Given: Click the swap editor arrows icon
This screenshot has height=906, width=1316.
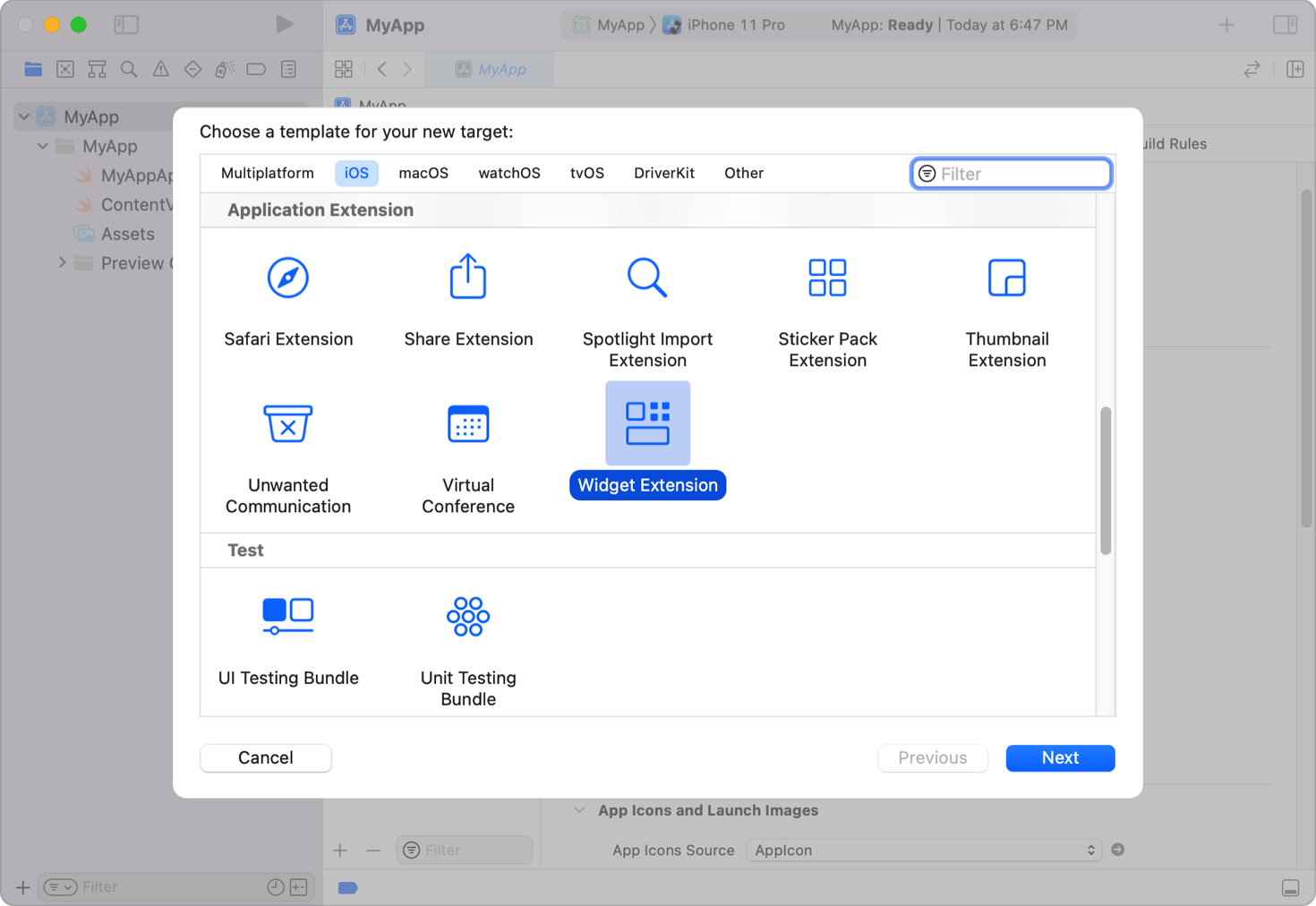Looking at the screenshot, I should (1252, 69).
